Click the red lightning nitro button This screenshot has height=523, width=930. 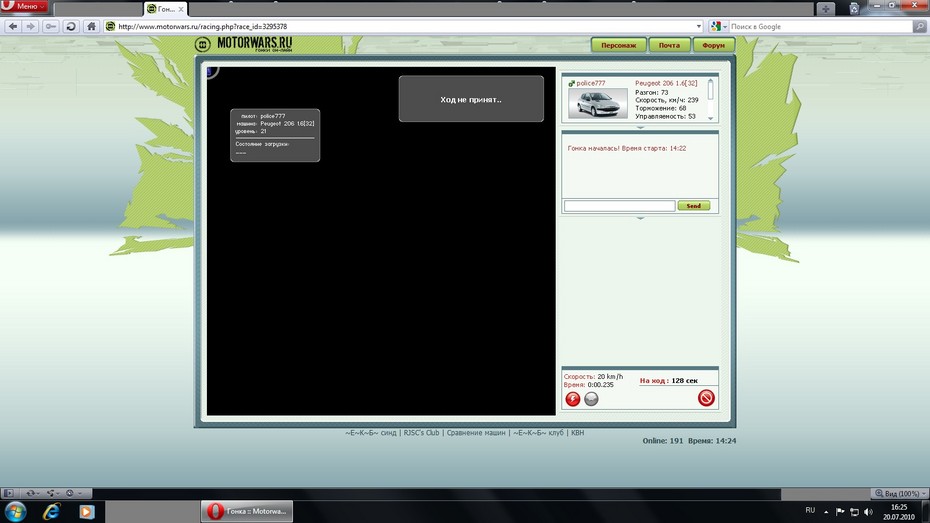point(572,399)
